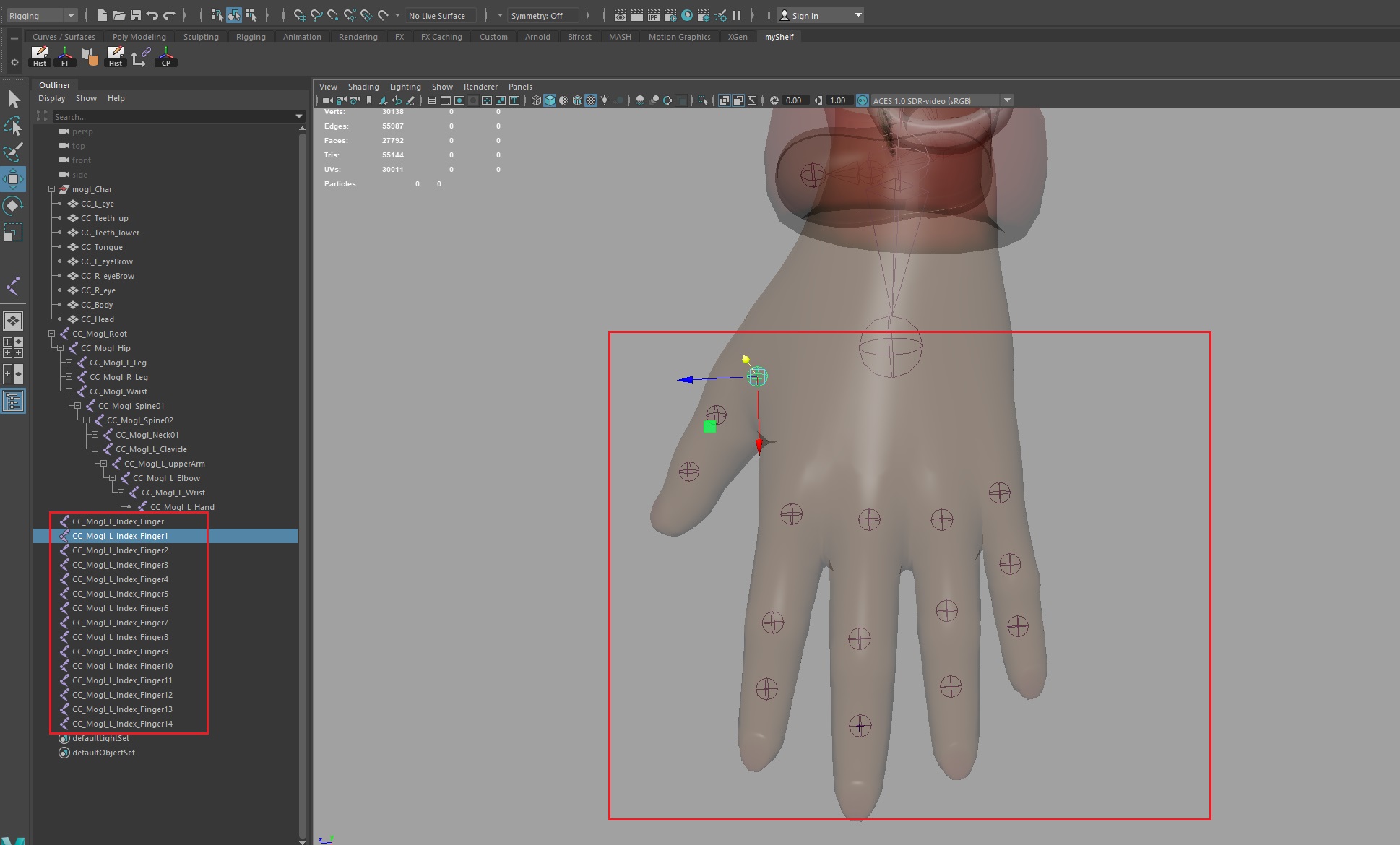
Task: Click Select by object type icon
Action: point(234,15)
